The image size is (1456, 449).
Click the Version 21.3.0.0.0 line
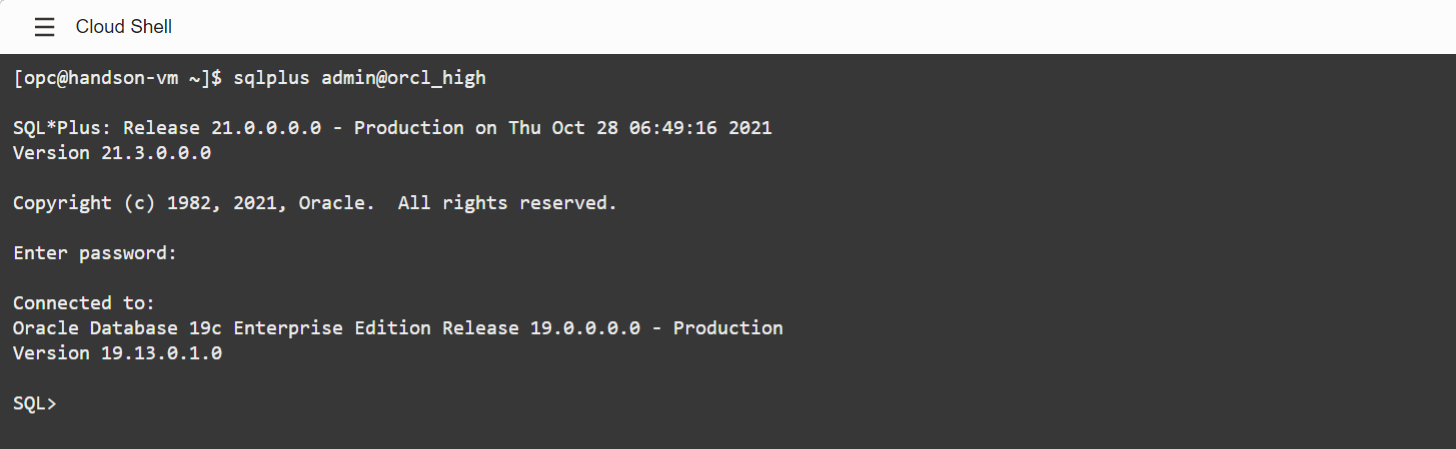tap(112, 153)
